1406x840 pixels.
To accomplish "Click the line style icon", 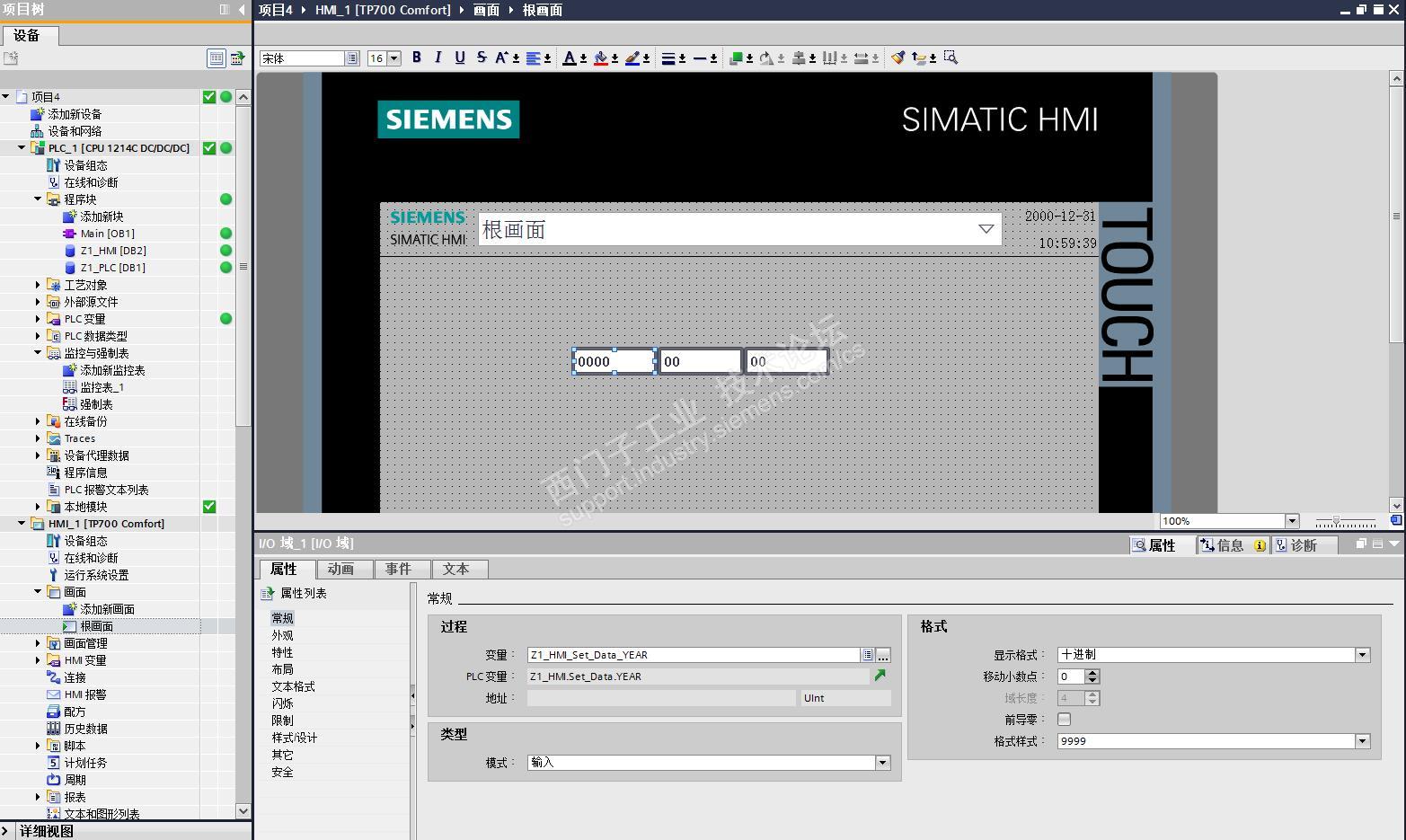I will click(x=700, y=58).
